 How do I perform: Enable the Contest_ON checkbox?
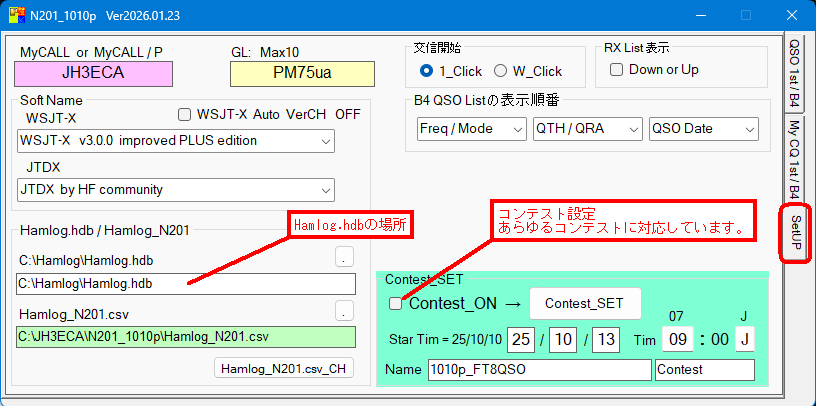pos(396,303)
